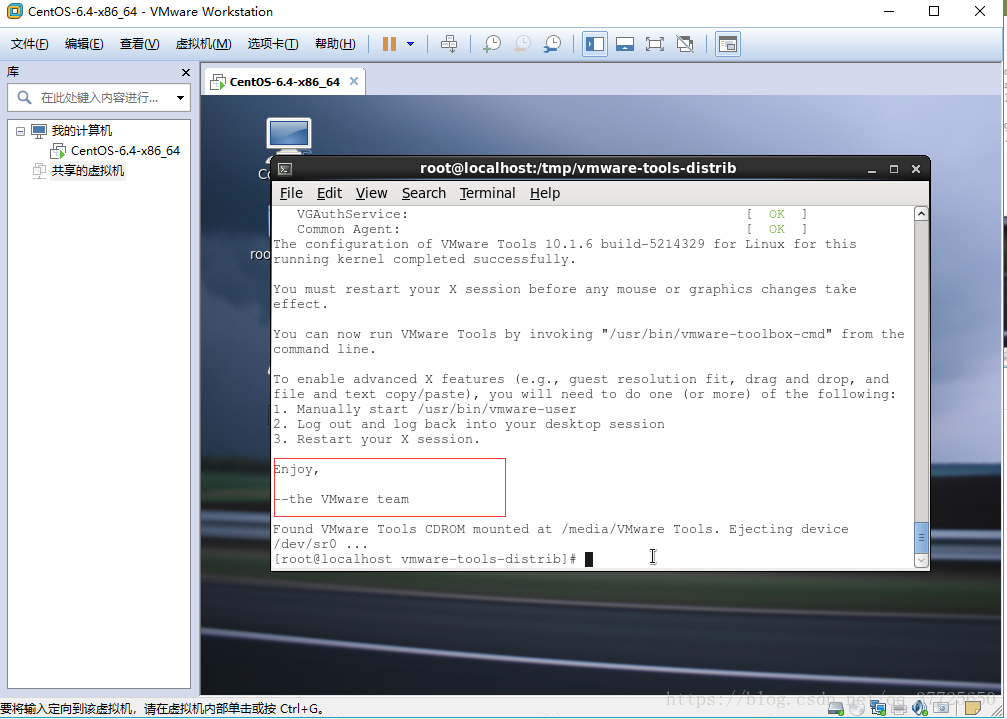This screenshot has width=1007, height=719.
Task: Open the library search filter dropdown
Action: [180, 98]
